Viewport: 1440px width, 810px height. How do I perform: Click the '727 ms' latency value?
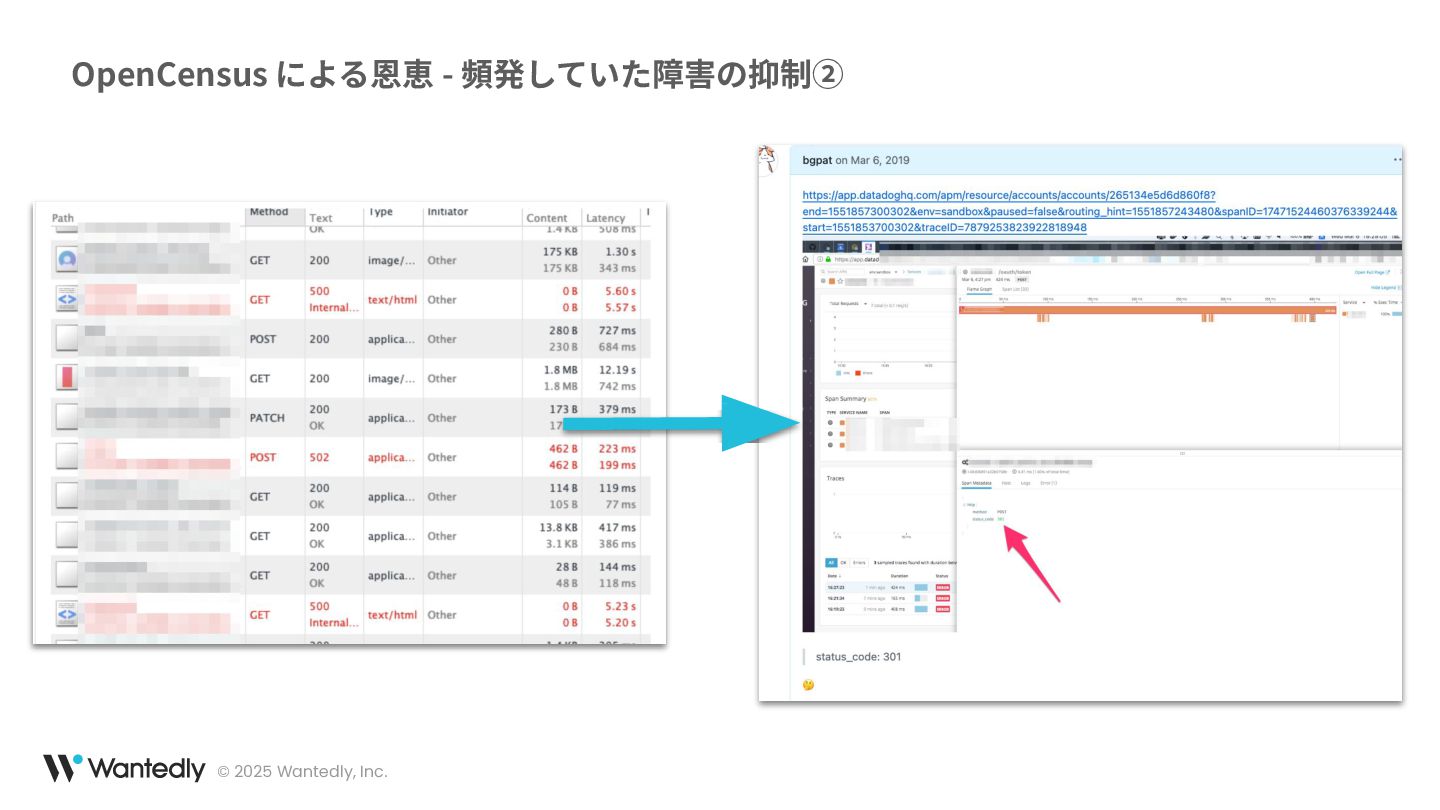(x=617, y=330)
